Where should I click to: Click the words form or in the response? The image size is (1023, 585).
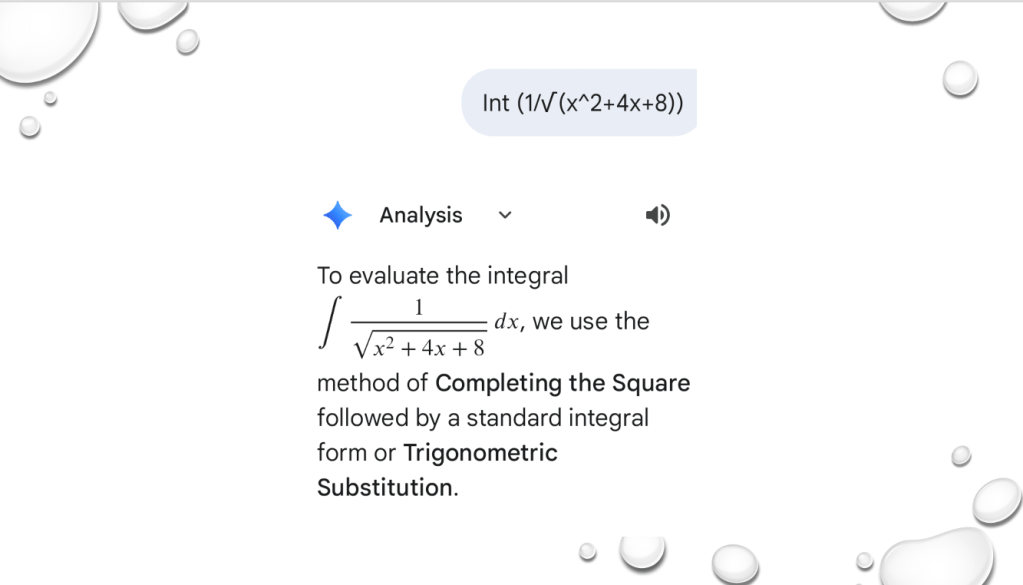click(356, 453)
